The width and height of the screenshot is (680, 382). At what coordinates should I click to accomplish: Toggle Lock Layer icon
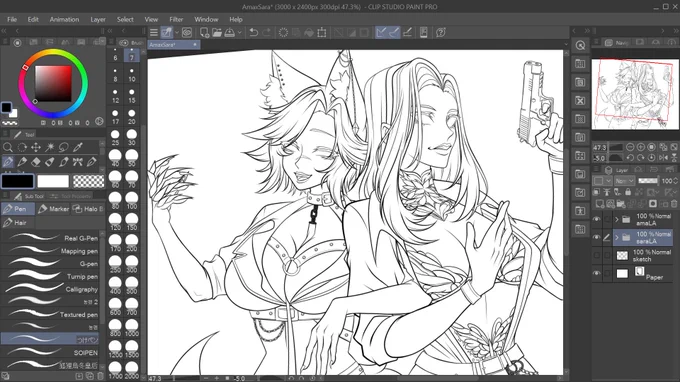click(x=628, y=192)
